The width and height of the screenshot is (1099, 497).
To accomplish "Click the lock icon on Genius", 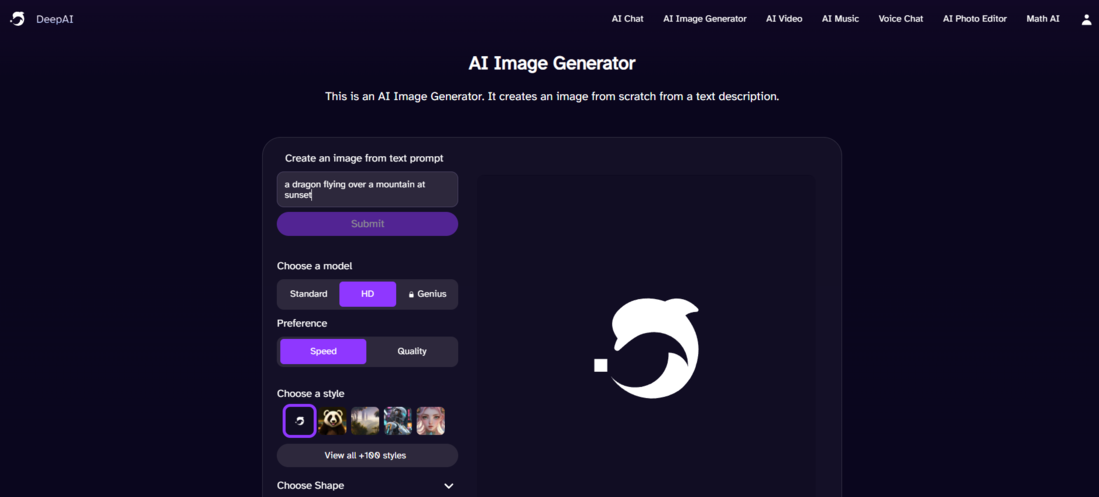I will 411,294.
